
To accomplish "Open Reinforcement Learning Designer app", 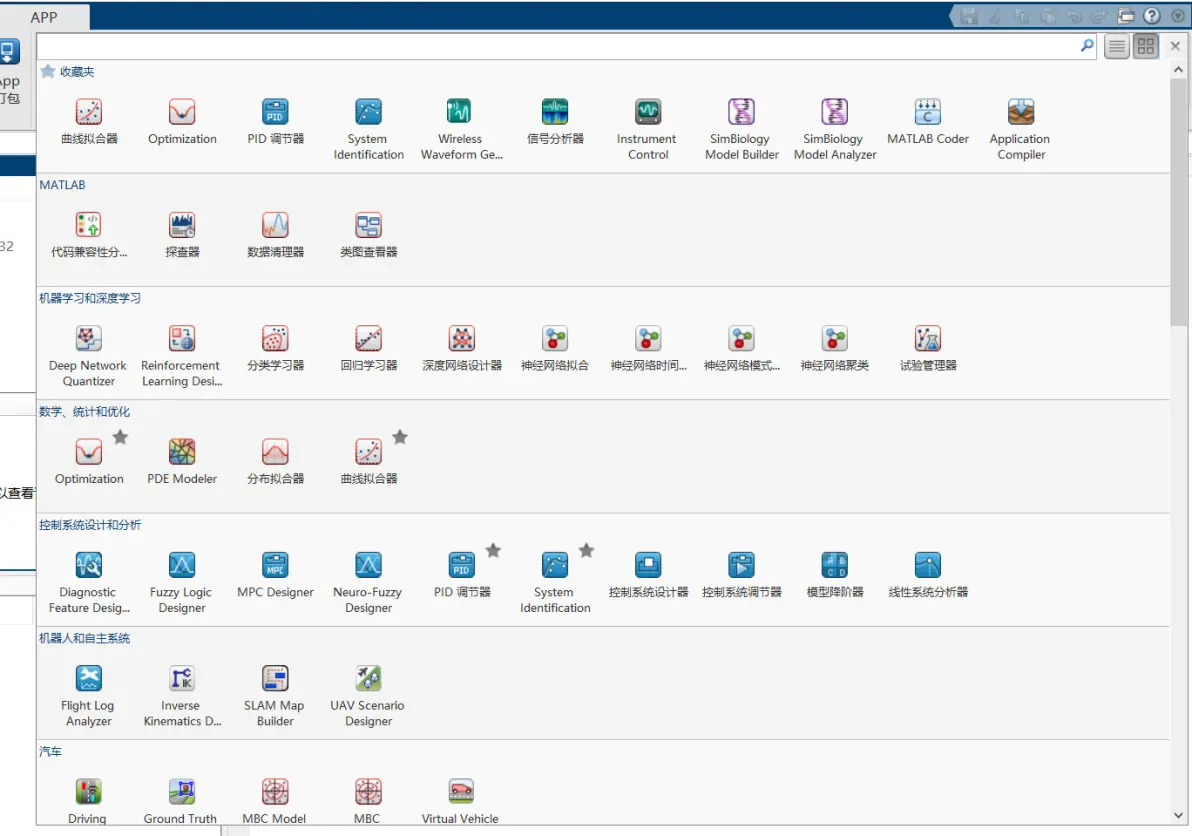I will point(182,356).
